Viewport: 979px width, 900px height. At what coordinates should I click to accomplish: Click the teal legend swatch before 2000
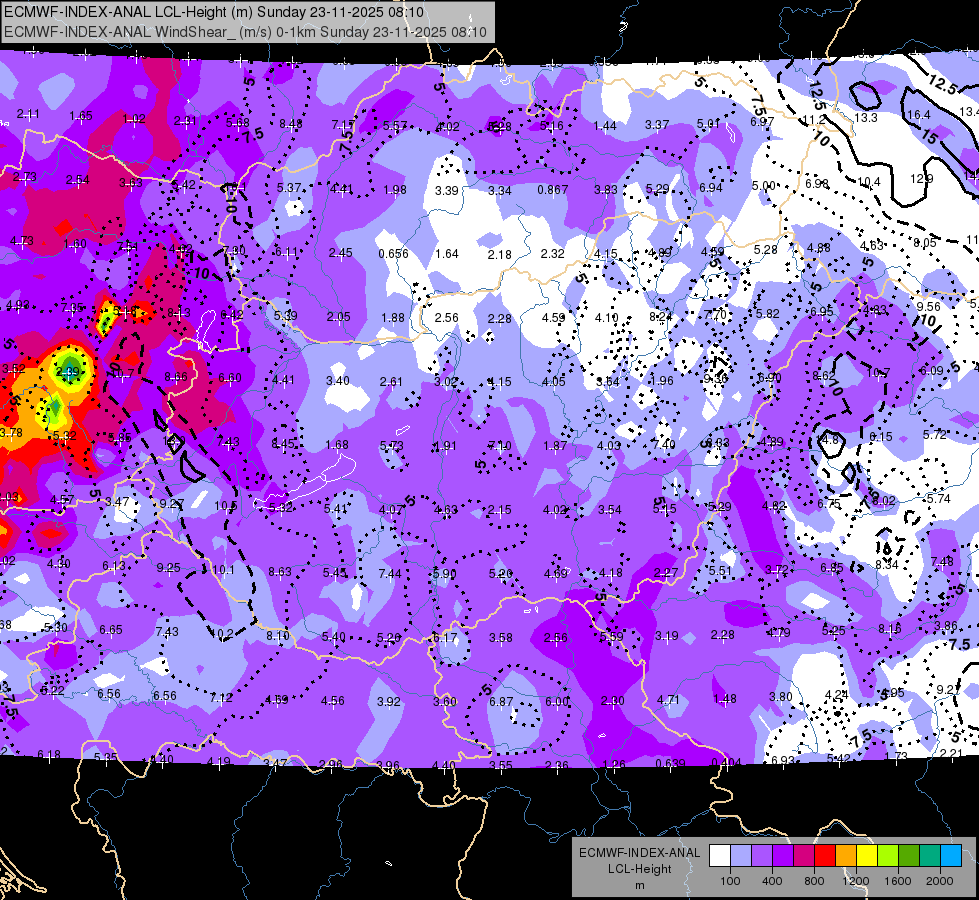click(x=930, y=856)
